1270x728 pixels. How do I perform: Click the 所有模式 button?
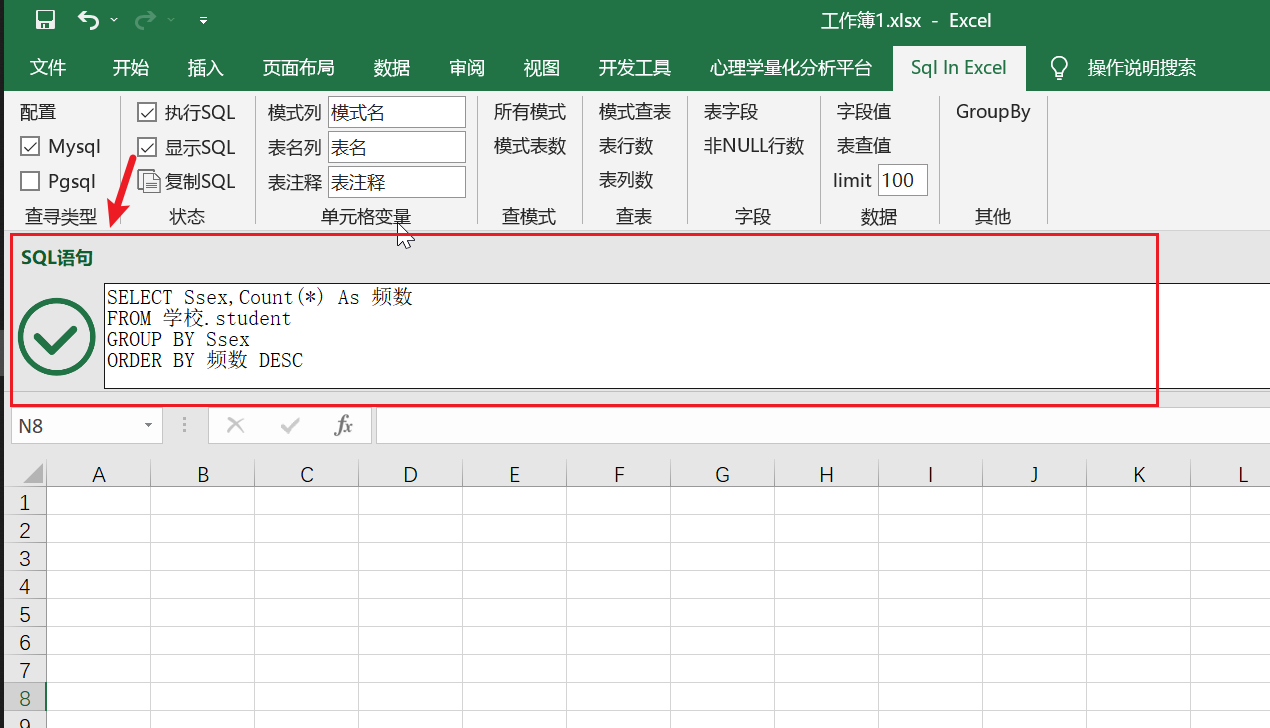pyautogui.click(x=530, y=112)
